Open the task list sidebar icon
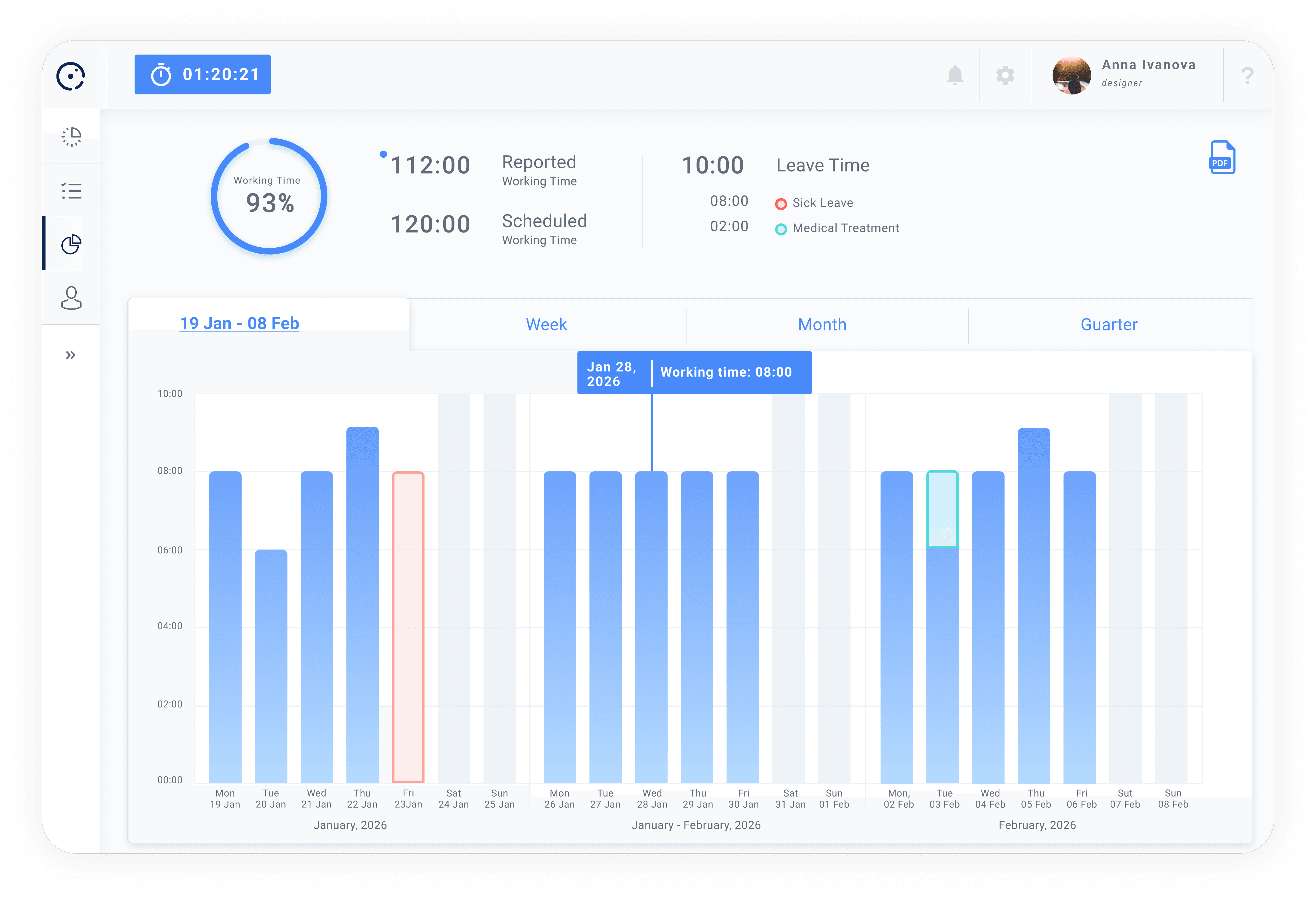This screenshot has width=1316, height=897. 71,191
